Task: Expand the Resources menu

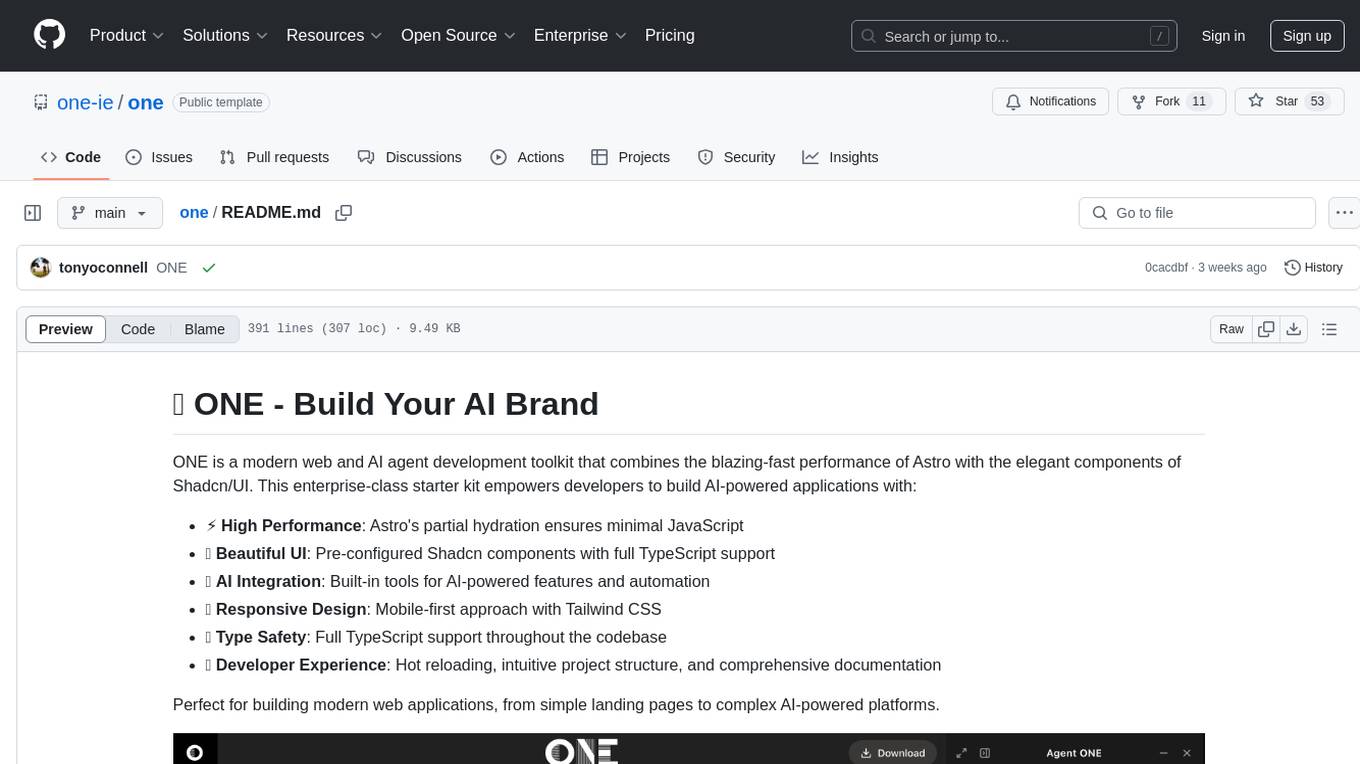Action: click(x=334, y=35)
